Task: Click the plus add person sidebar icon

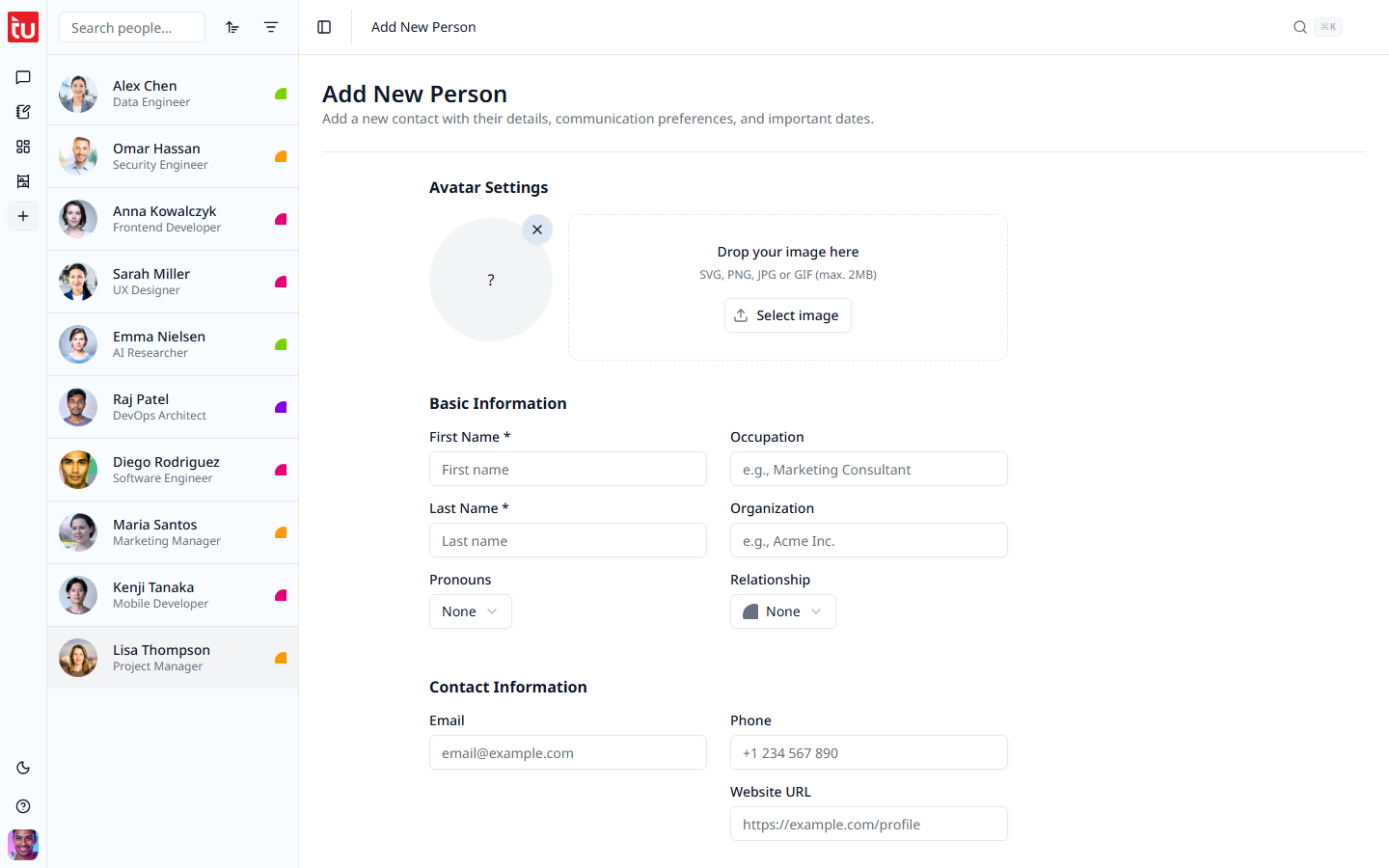Action: click(23, 216)
